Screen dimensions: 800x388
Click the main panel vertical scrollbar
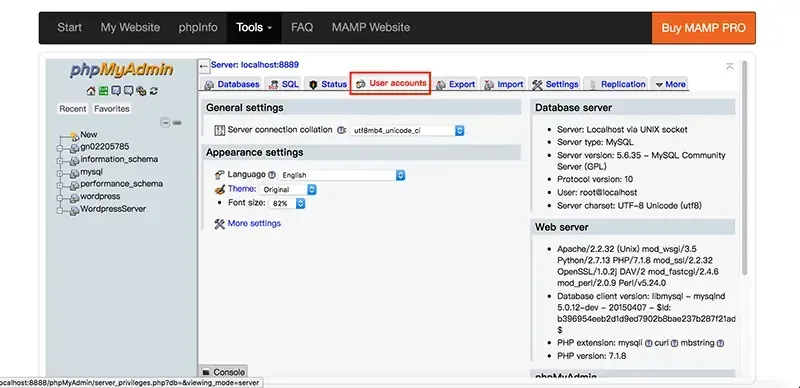(x=744, y=168)
